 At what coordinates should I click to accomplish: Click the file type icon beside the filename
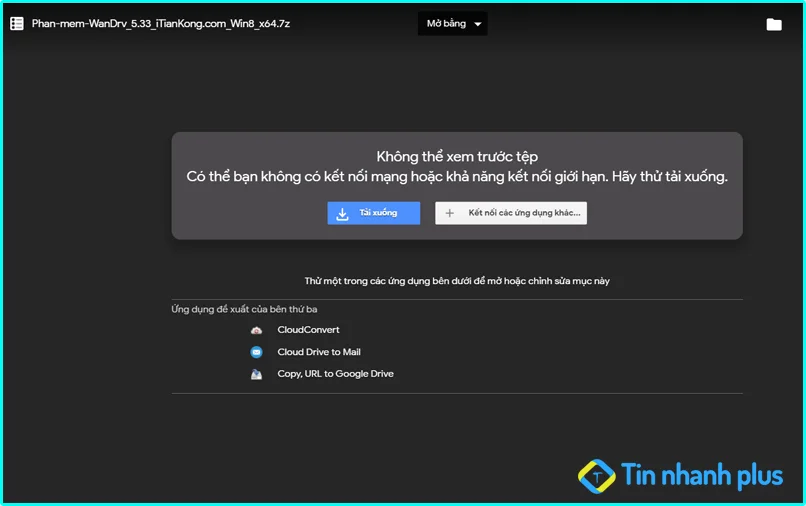[x=16, y=24]
